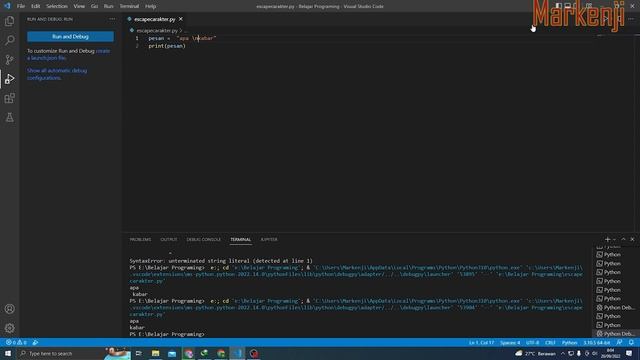Click the feedback icon in status bar
640x360 pixels.
(619, 342)
